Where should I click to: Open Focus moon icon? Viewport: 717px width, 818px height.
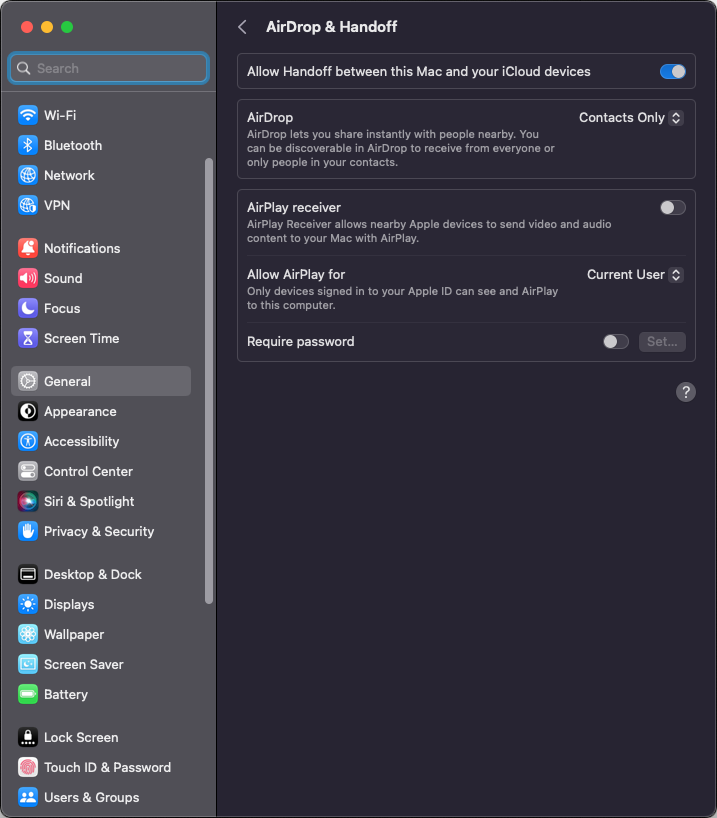point(28,308)
